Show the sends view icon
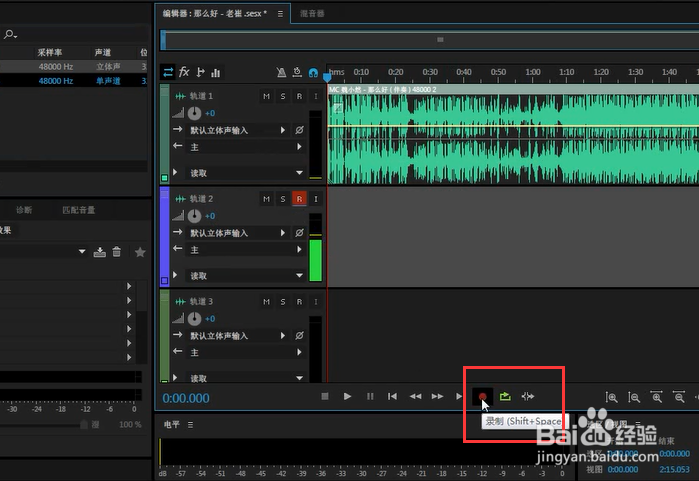This screenshot has width=699, height=481. [x=200, y=72]
